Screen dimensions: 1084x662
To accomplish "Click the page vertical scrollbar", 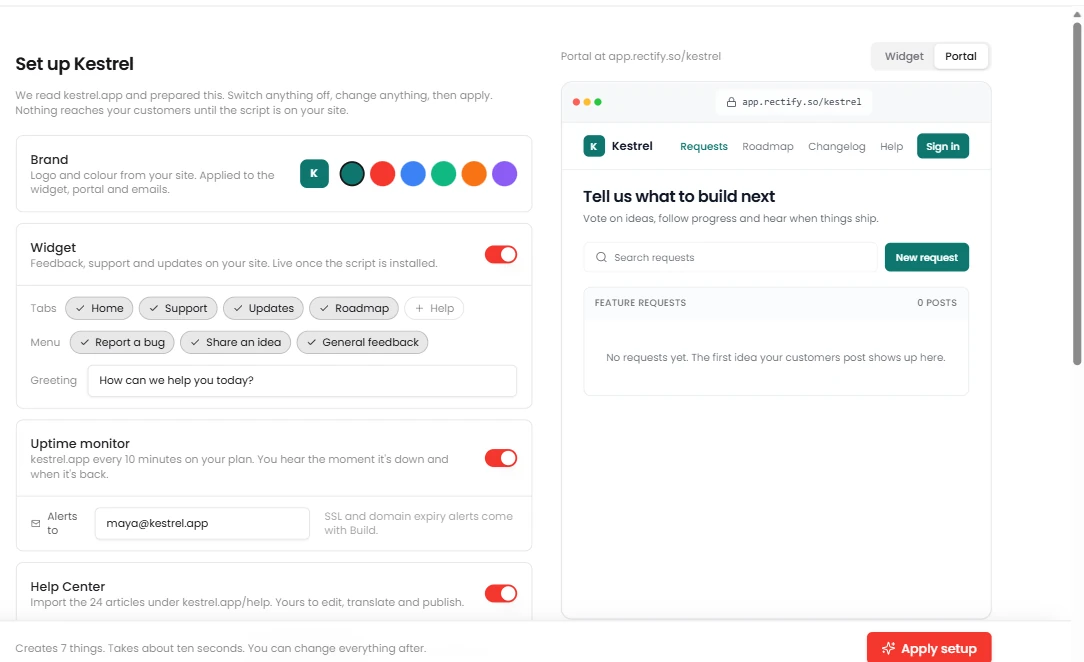I will tap(1076, 193).
